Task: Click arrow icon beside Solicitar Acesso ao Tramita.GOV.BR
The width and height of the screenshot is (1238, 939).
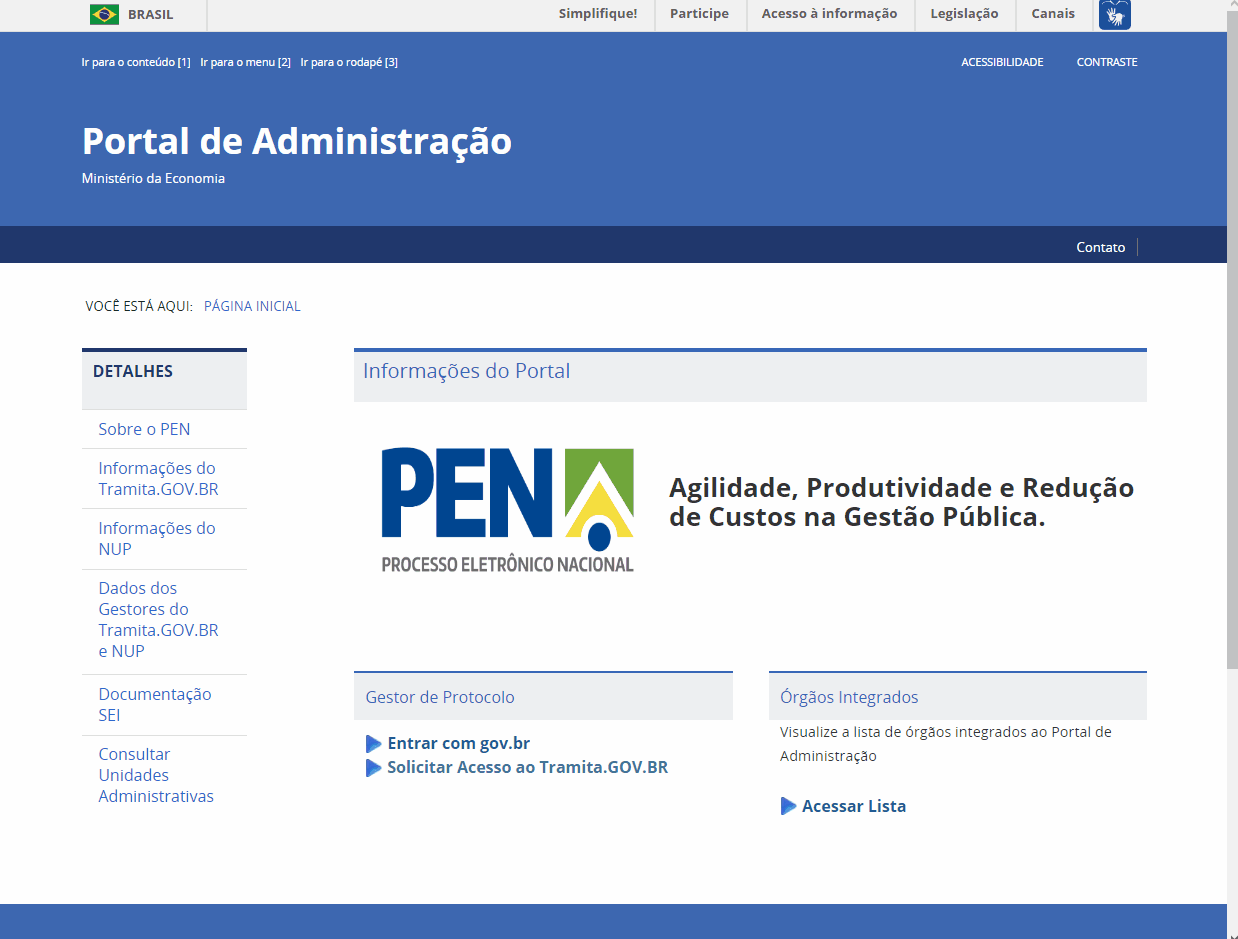Action: (x=374, y=768)
